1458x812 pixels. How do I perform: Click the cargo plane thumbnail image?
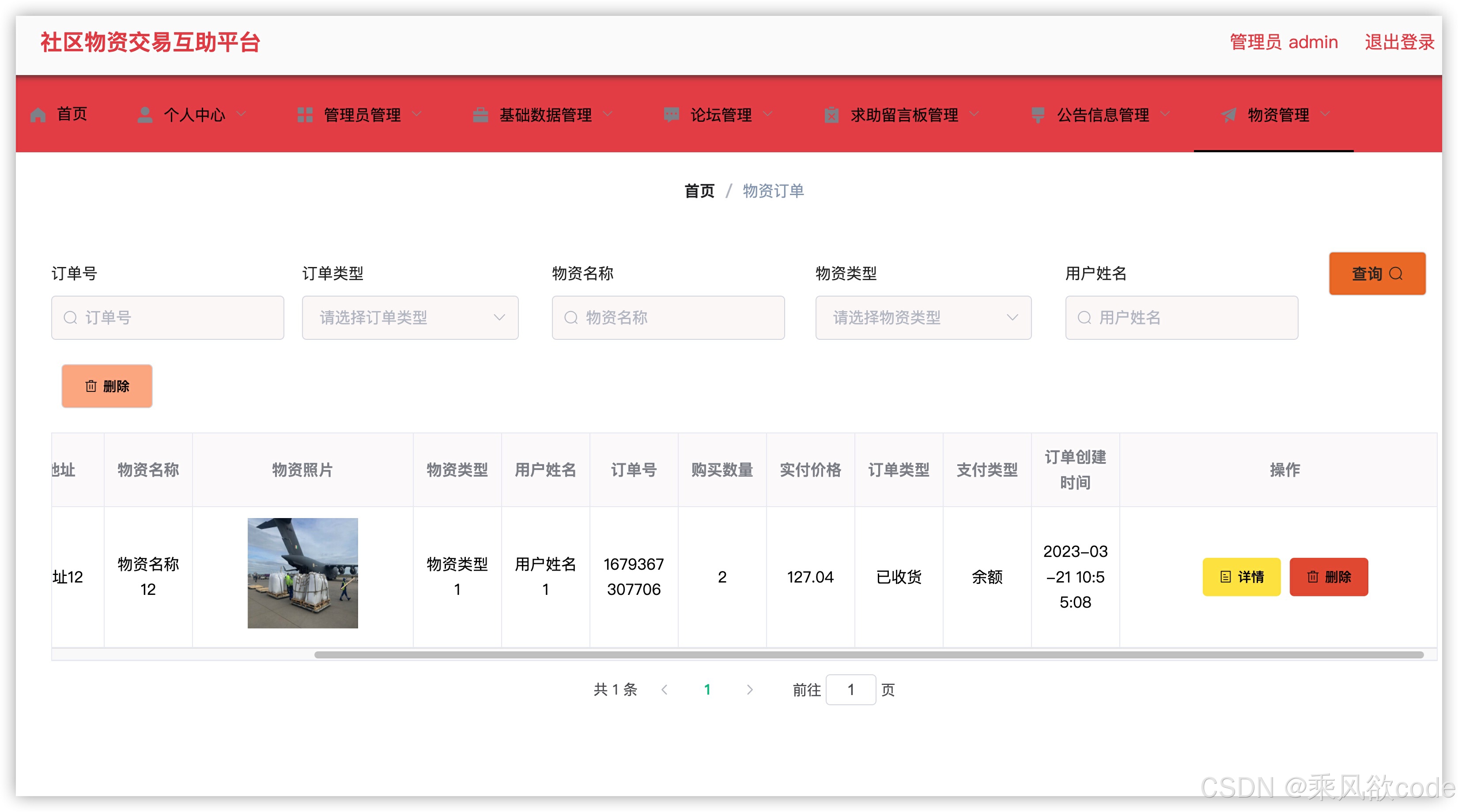pos(302,573)
